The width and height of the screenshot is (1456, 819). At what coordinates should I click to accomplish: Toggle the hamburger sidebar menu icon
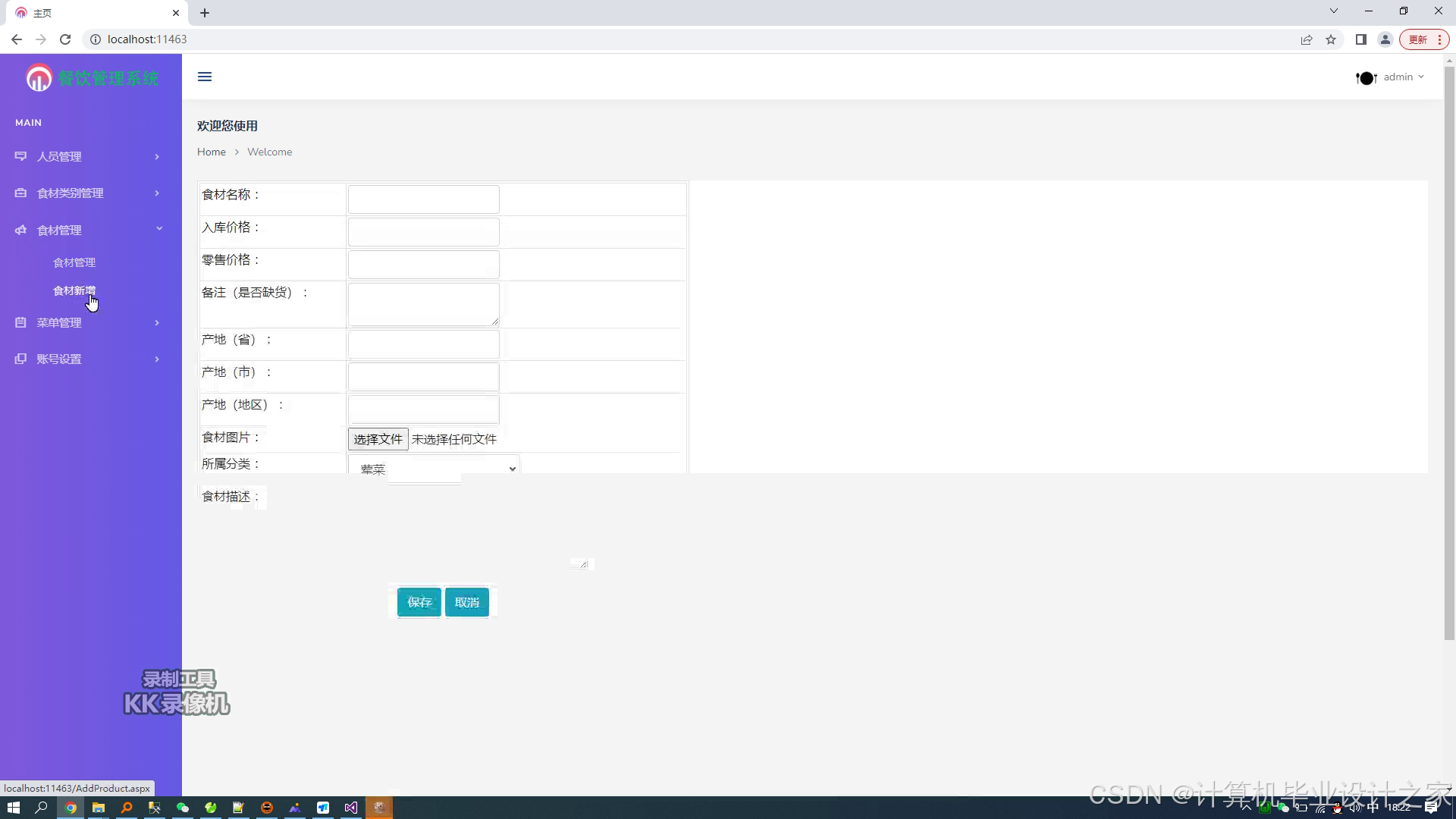[x=205, y=77]
